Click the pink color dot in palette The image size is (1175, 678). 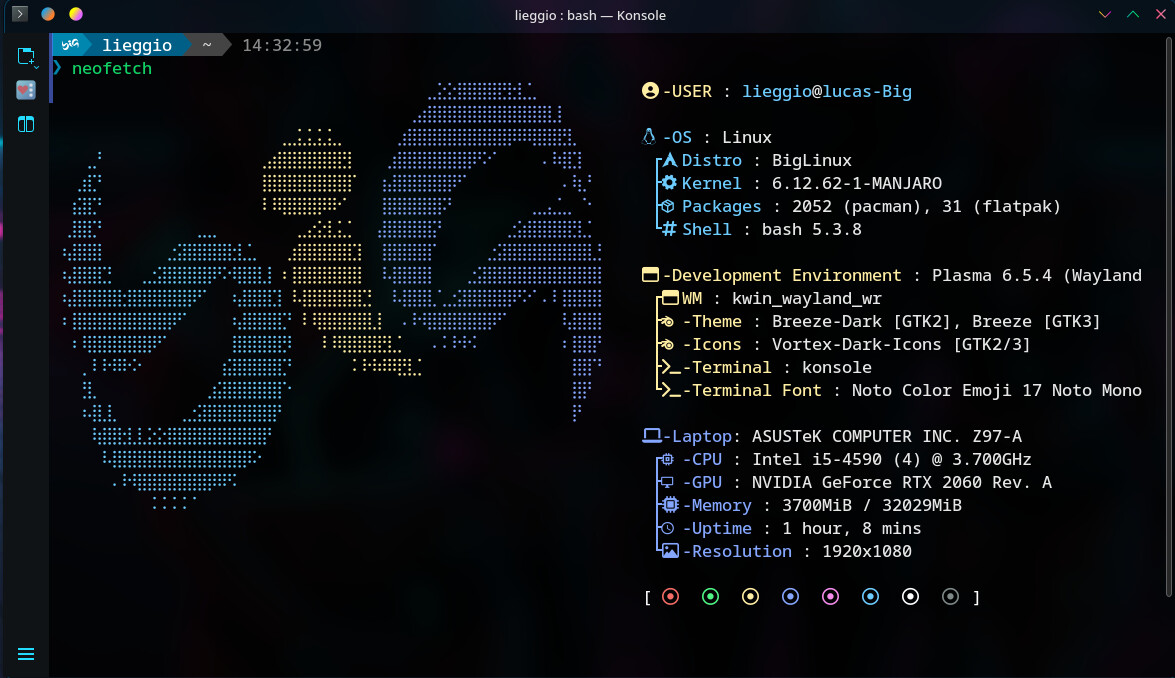[x=830, y=597]
